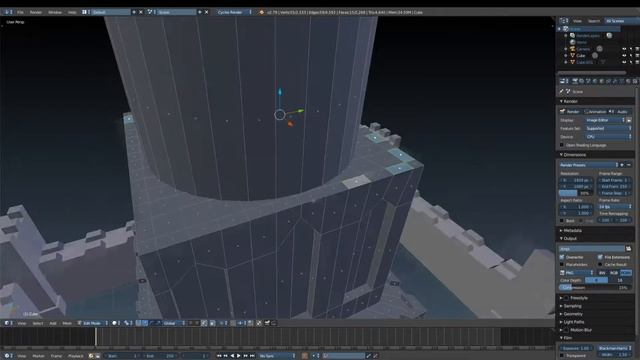The image size is (640, 360).
Task: Toggle the Overwrite checkbox
Action: tap(562, 257)
